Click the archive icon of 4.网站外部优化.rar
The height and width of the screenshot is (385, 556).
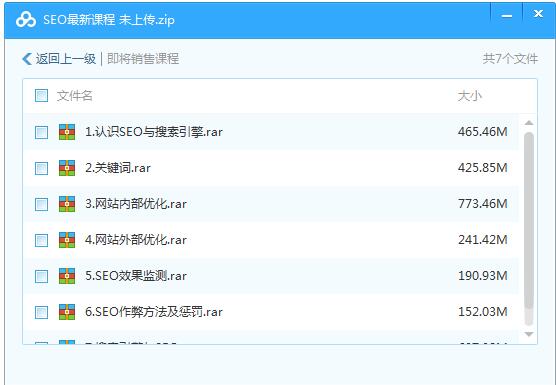pyautogui.click(x=67, y=240)
